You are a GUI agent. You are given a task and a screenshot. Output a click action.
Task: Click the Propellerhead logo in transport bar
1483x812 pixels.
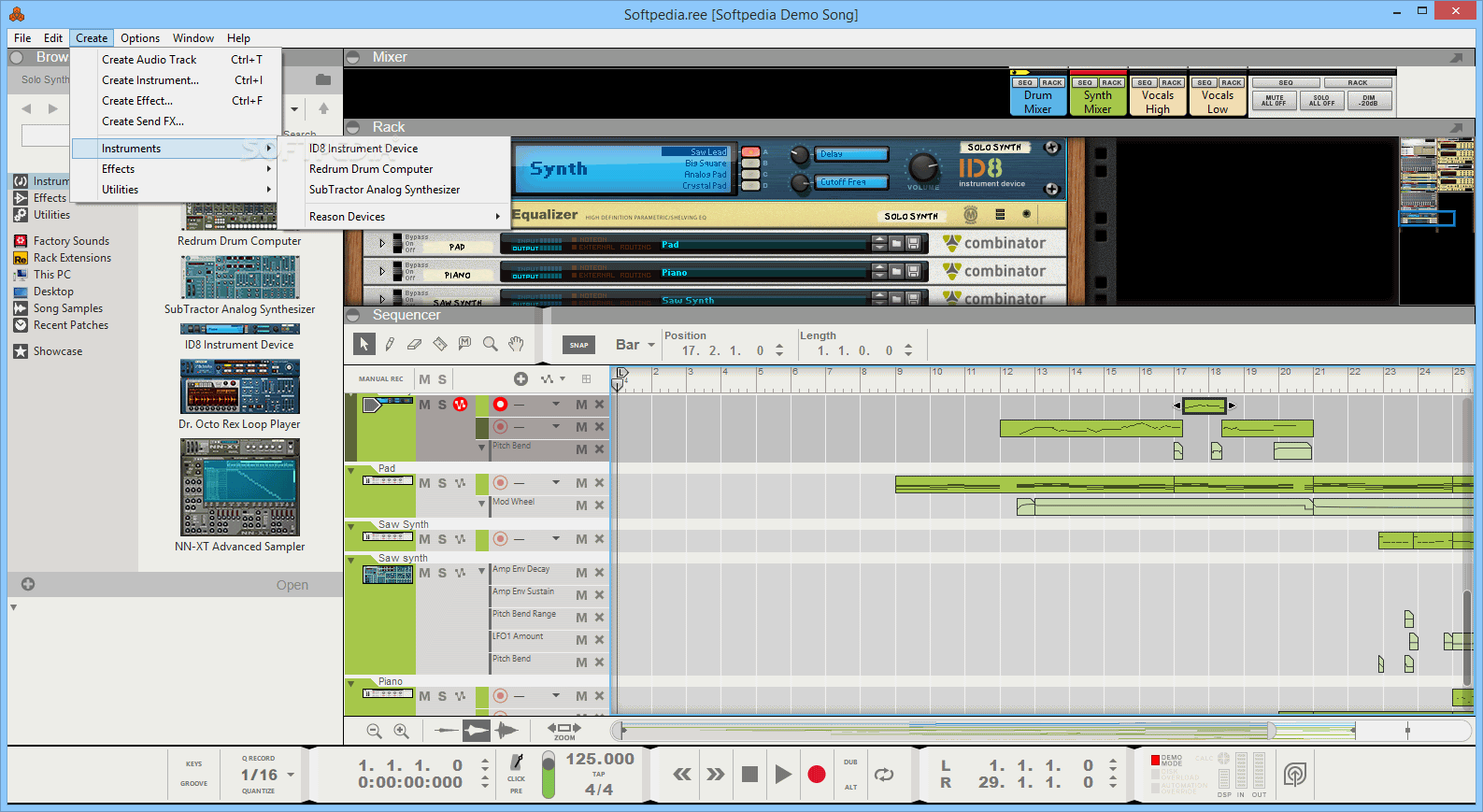tap(1294, 774)
